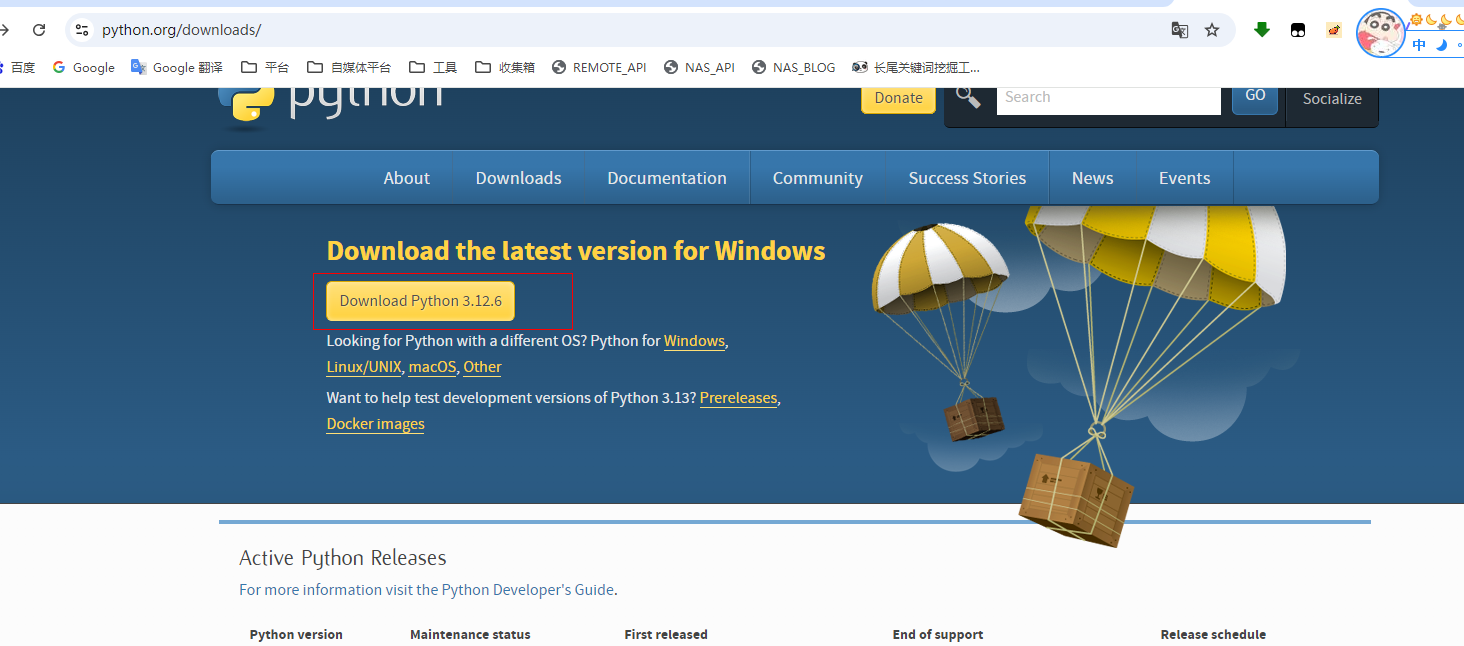Open the 百度 bookmark
Screen dimensions: 1464x646
pyautogui.click(x=18, y=67)
